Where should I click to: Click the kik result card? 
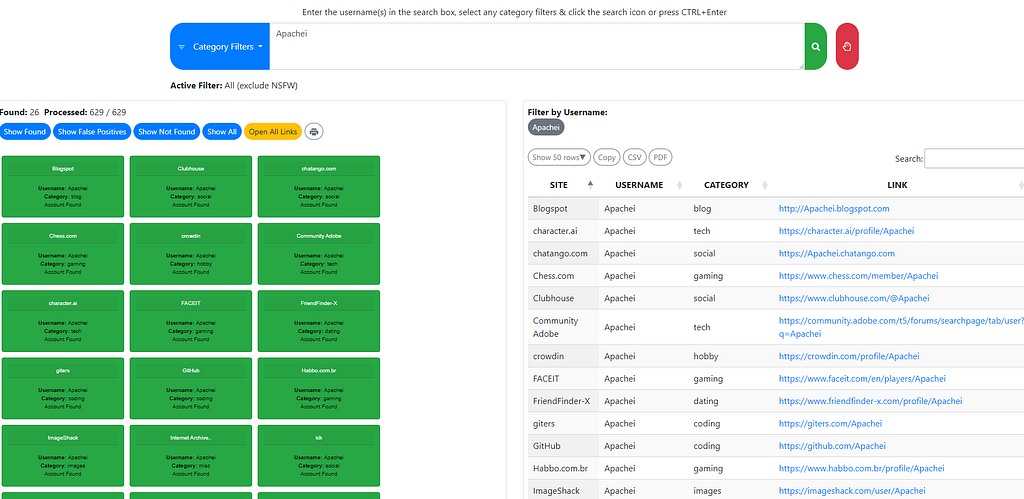click(x=319, y=455)
